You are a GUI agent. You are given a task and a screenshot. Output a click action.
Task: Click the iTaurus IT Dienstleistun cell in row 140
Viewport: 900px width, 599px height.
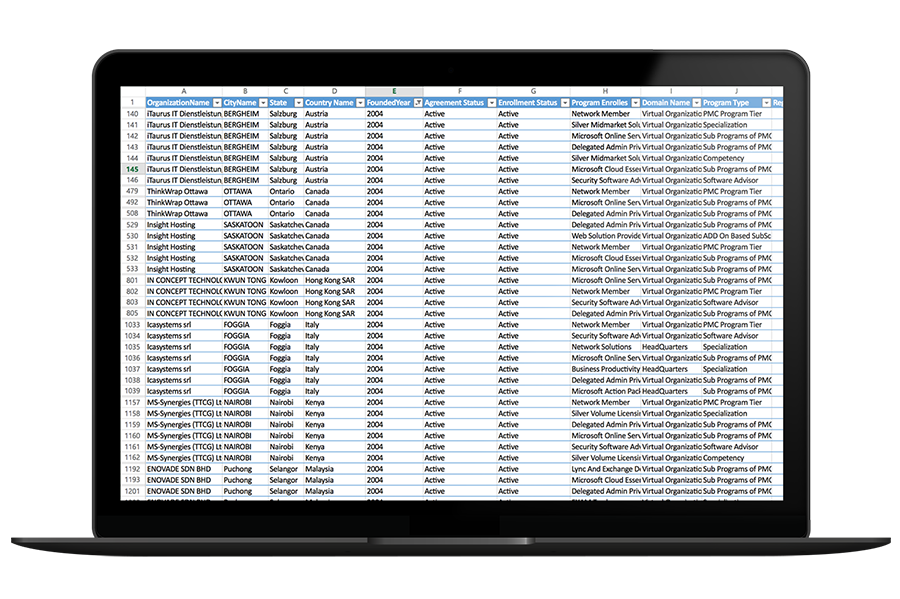(184, 114)
